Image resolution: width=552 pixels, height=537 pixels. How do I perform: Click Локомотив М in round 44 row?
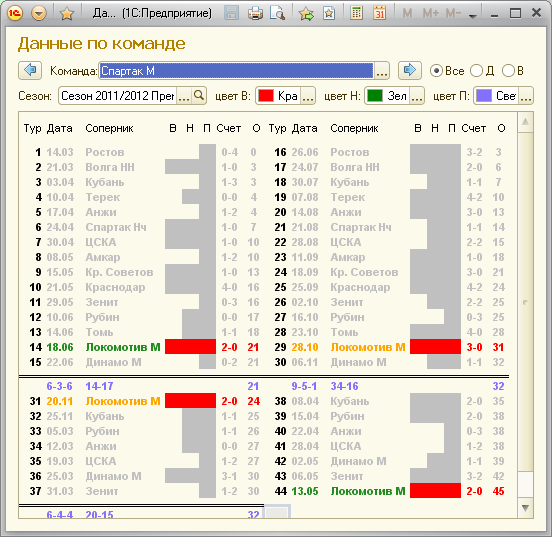[368, 491]
